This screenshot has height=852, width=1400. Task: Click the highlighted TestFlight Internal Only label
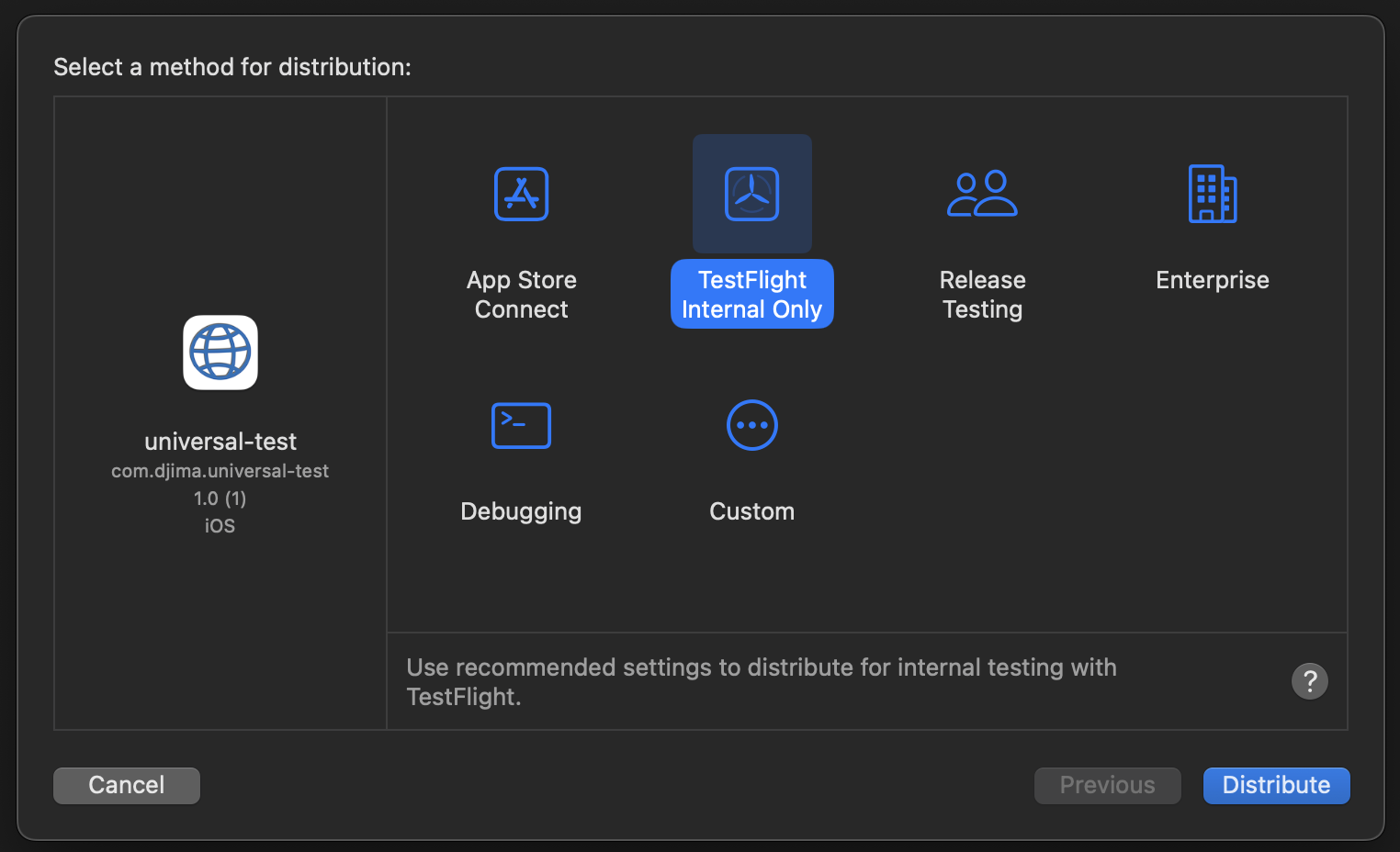[751, 294]
